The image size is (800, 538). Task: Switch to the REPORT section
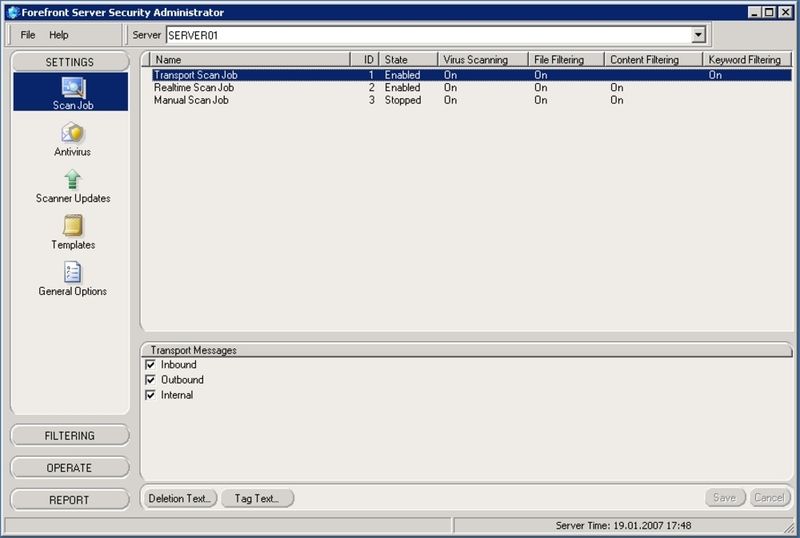click(70, 500)
